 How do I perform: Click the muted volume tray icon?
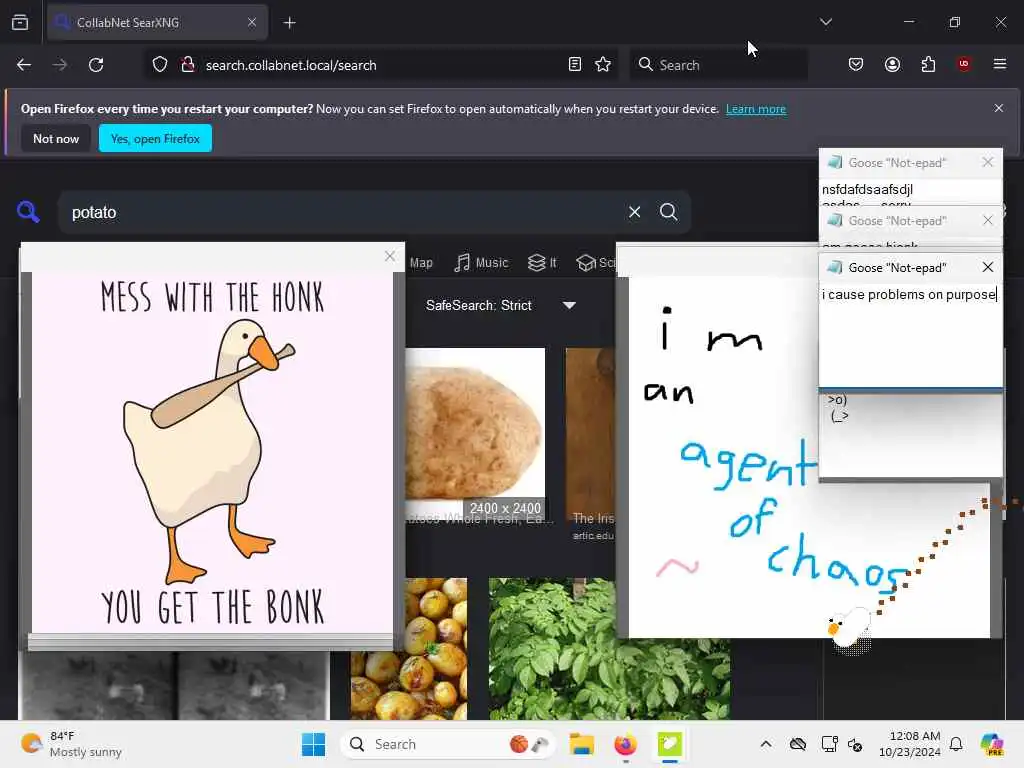click(x=855, y=744)
